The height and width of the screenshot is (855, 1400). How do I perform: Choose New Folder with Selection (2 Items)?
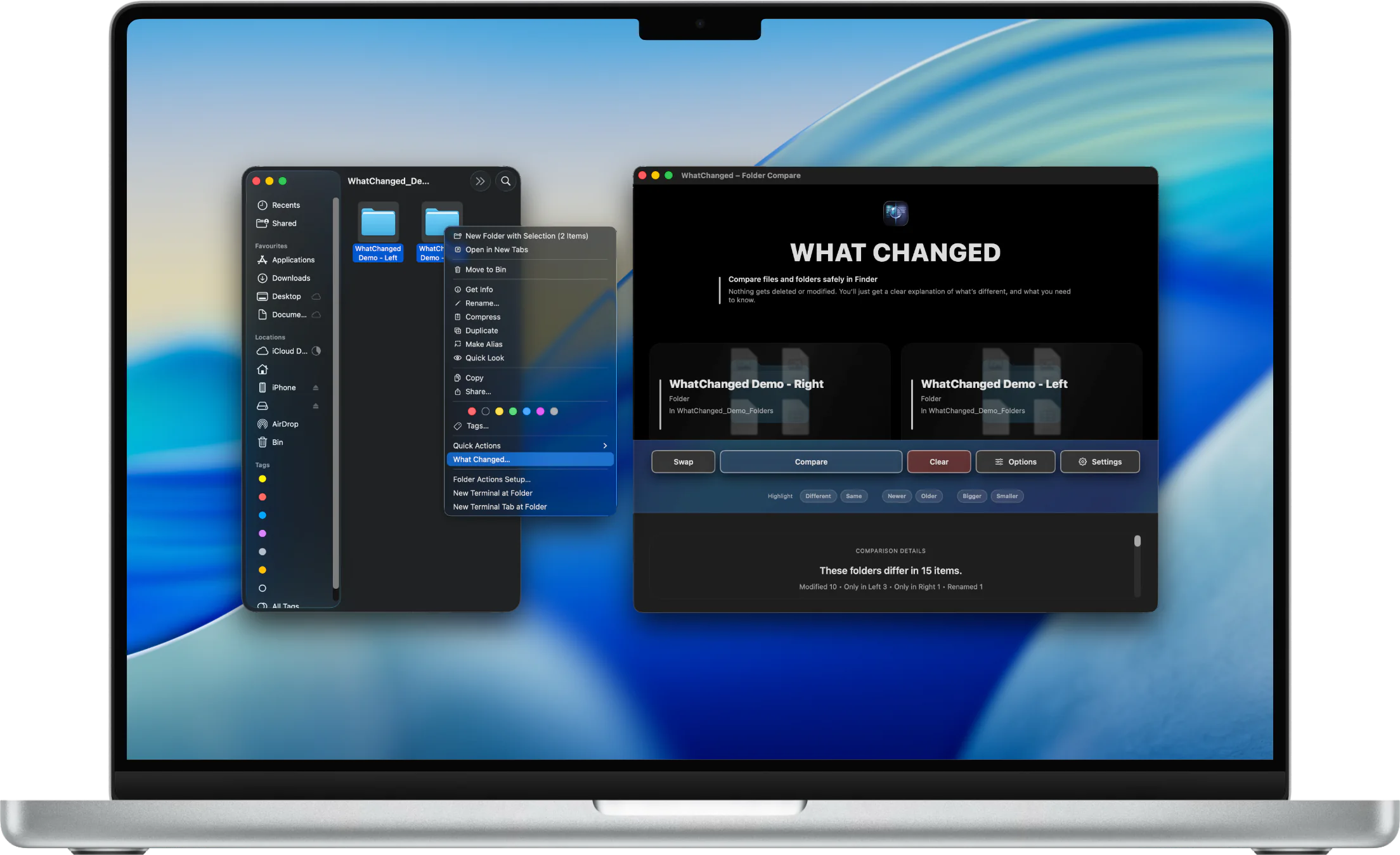(530, 236)
